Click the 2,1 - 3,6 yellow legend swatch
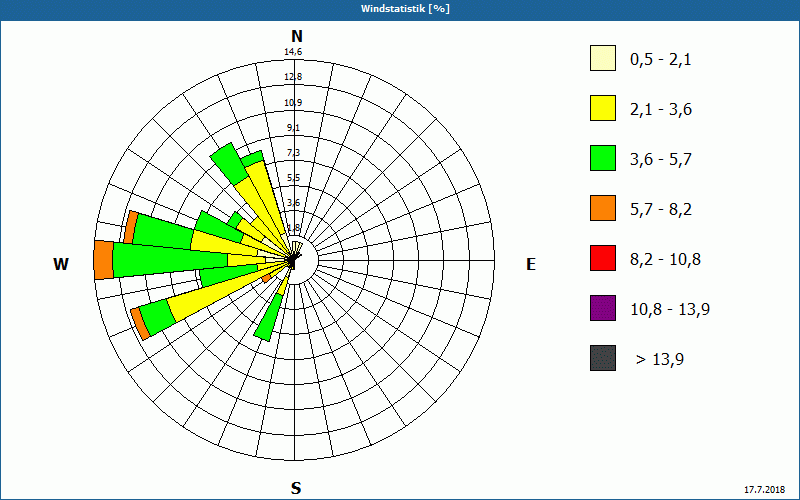Screen dimensions: 800x500 click(603, 108)
